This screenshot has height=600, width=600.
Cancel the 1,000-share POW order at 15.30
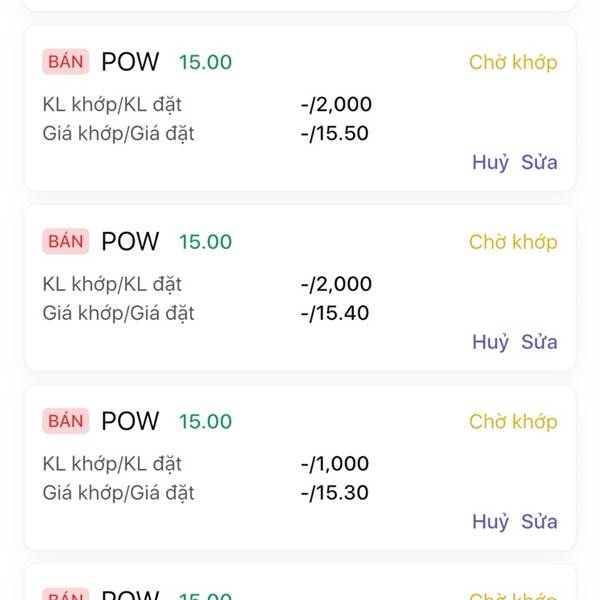490,521
